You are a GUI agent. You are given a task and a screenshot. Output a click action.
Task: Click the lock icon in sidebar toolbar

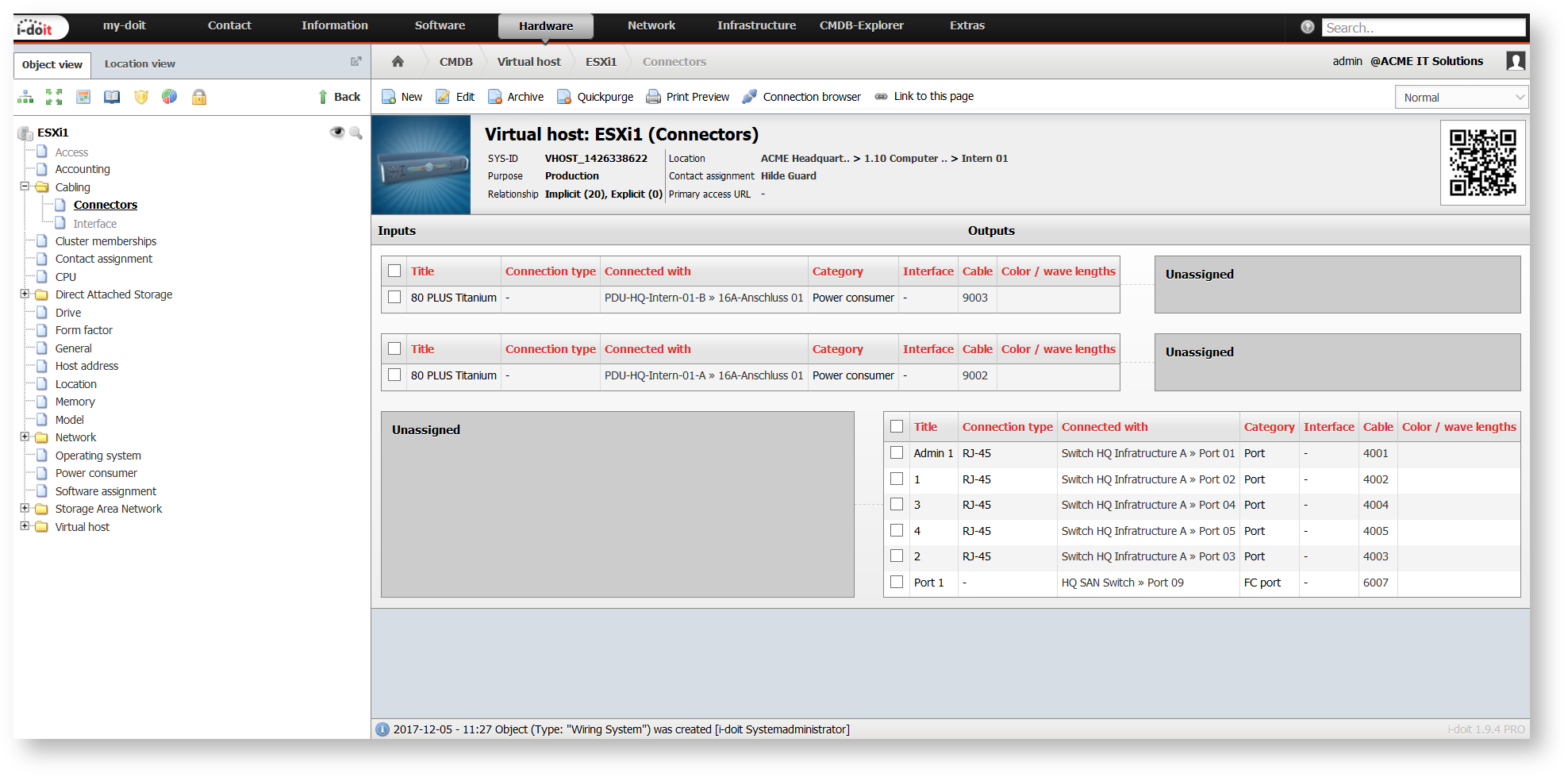199,97
